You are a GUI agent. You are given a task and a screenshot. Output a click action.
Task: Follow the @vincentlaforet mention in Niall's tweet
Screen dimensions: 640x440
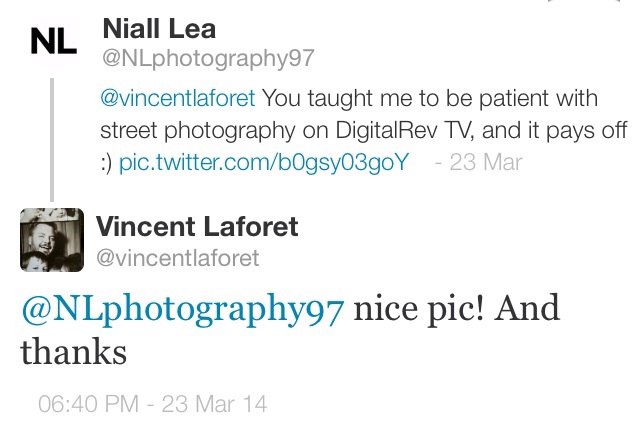click(175, 101)
